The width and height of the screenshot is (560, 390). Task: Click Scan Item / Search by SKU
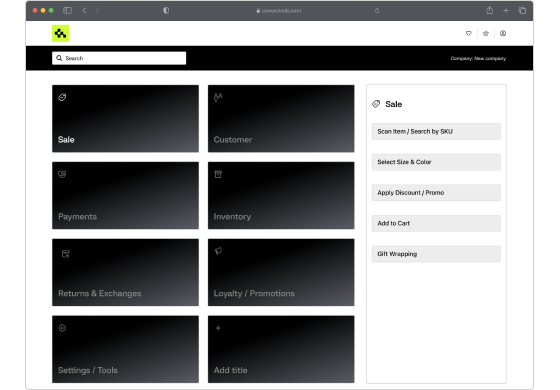(x=436, y=131)
